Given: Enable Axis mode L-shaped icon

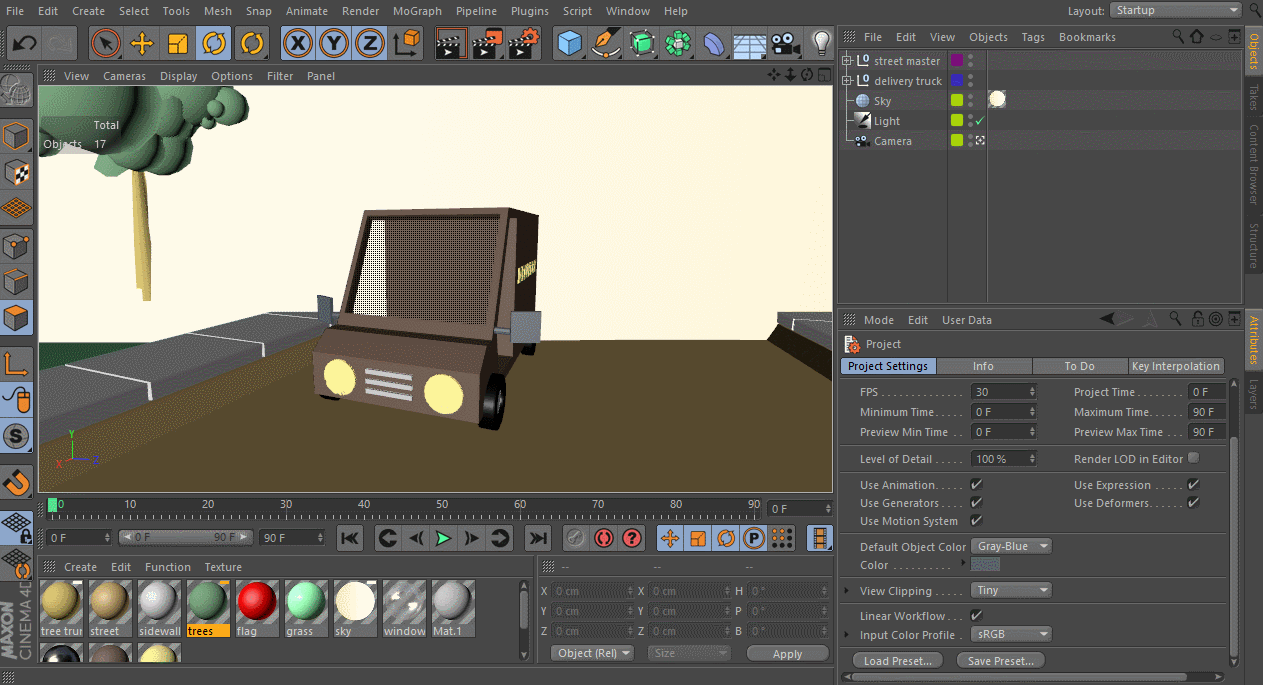Looking at the screenshot, I should [17, 364].
